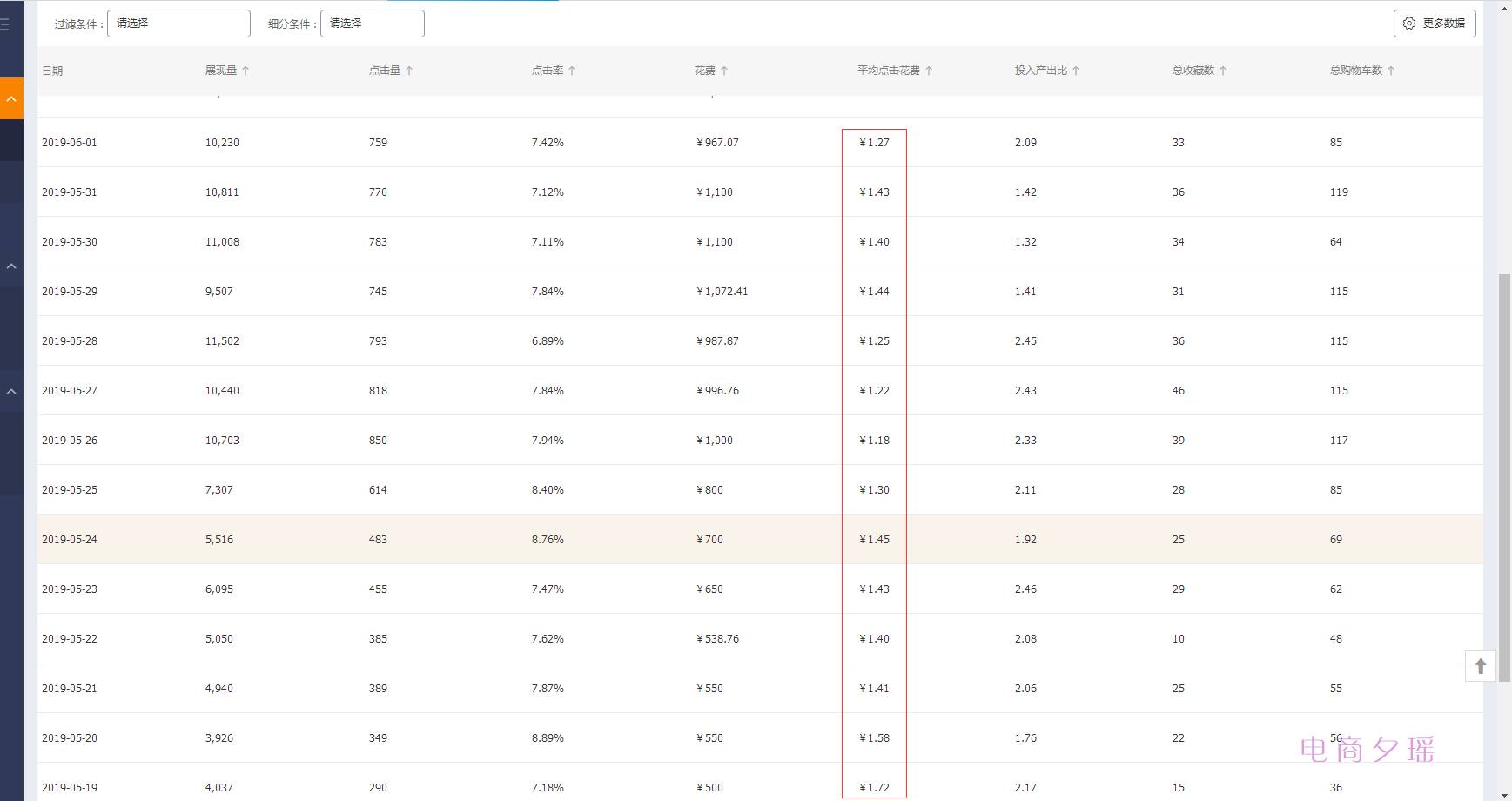The image size is (1512, 801).
Task: Select the 2019-05-19 date cell
Action: click(x=70, y=788)
